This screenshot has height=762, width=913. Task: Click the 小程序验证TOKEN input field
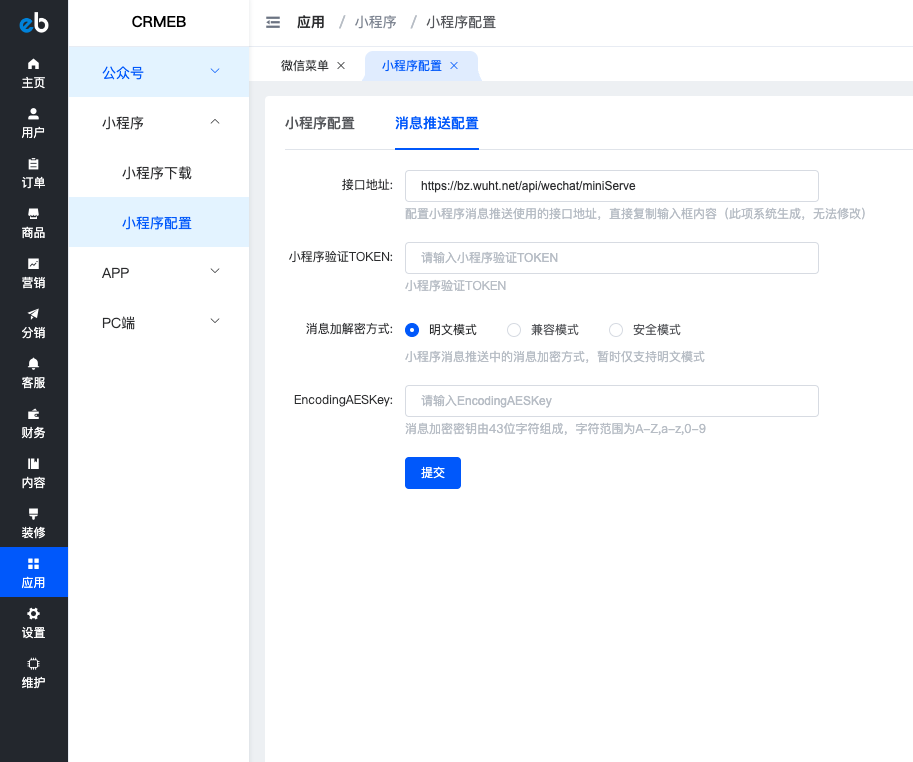[x=611, y=258]
